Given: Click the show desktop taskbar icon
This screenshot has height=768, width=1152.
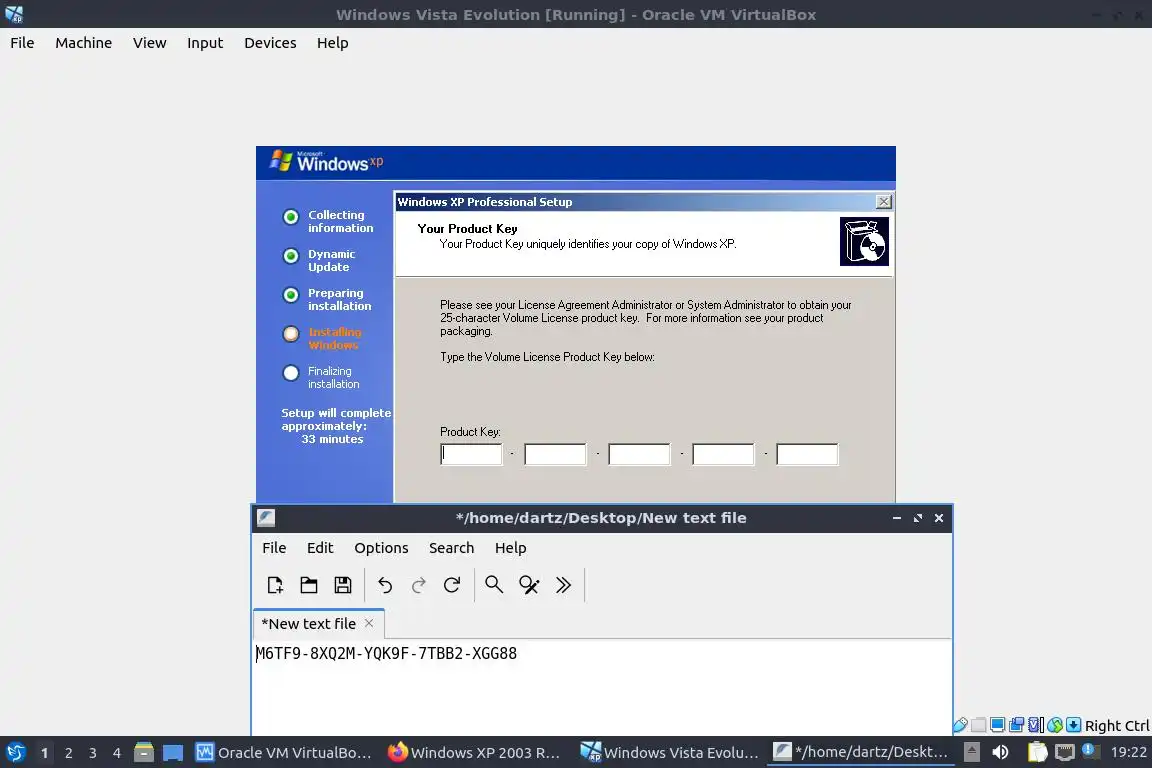Looking at the screenshot, I should click(173, 753).
